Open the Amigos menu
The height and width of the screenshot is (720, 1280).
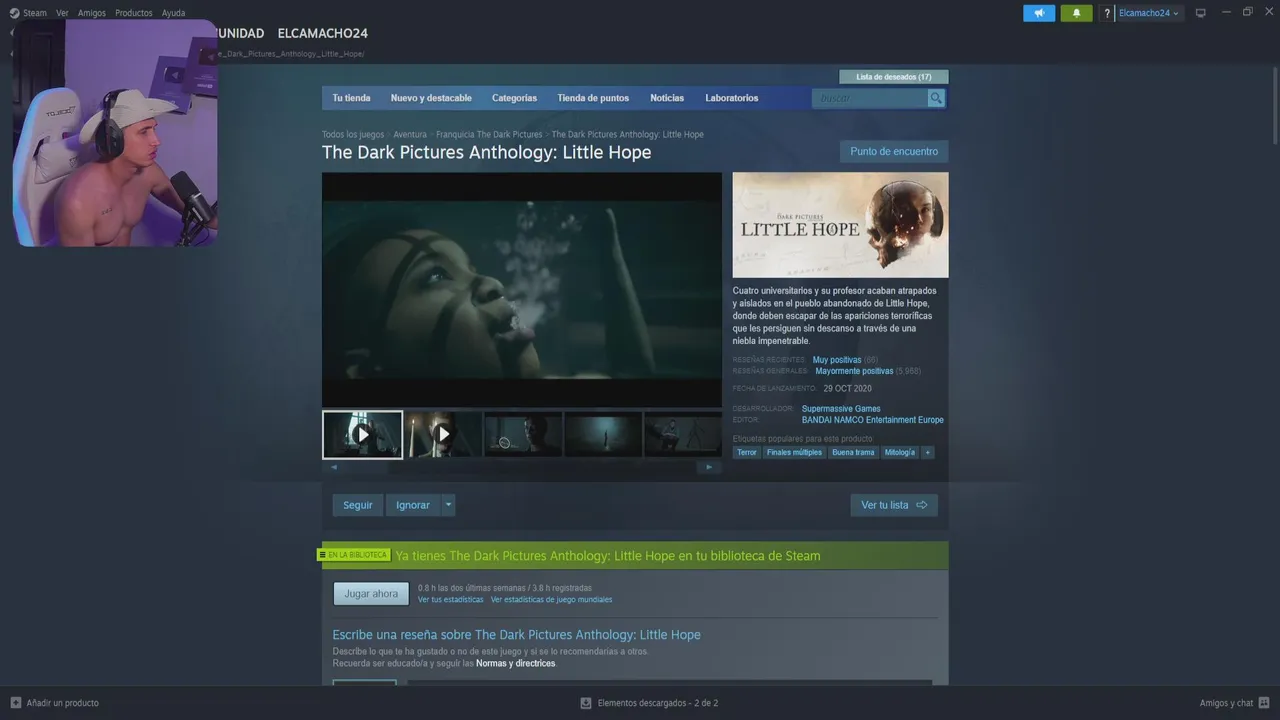(x=92, y=13)
